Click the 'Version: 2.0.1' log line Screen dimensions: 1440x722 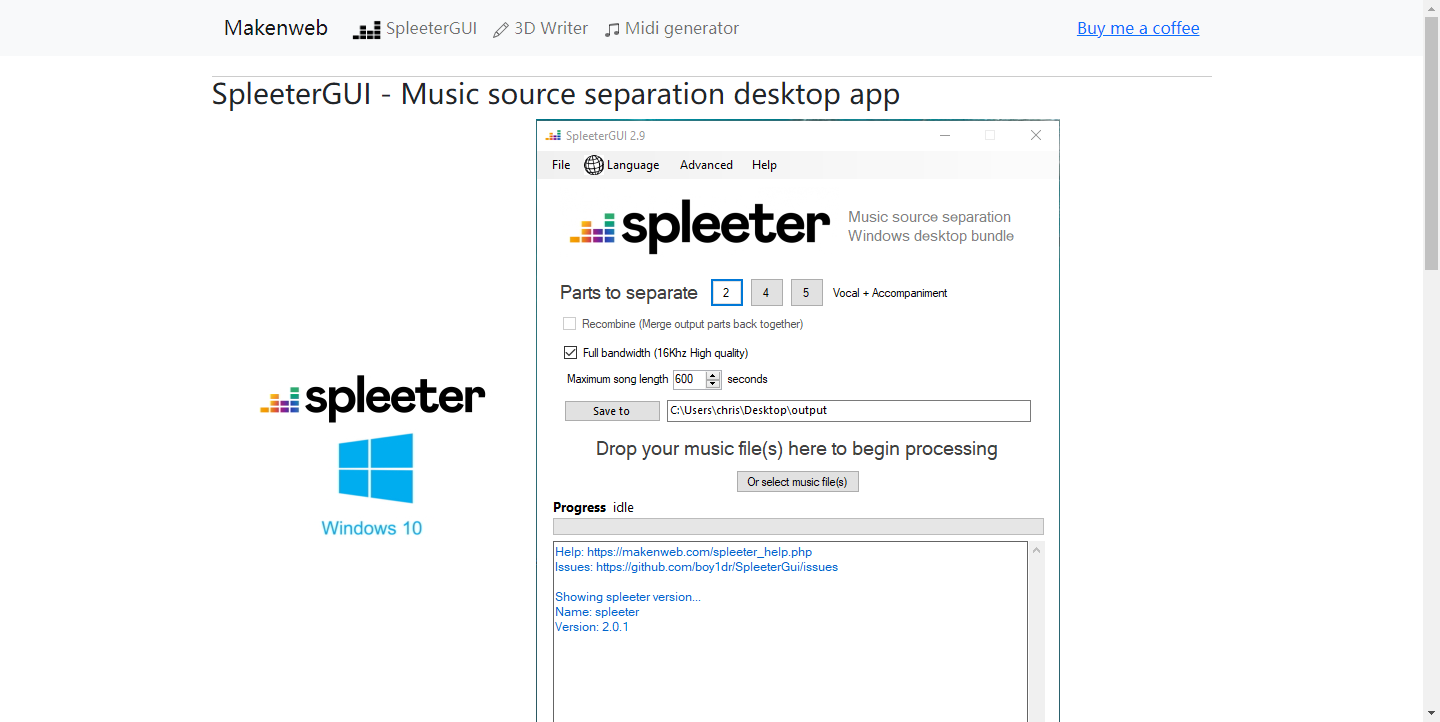[592, 627]
